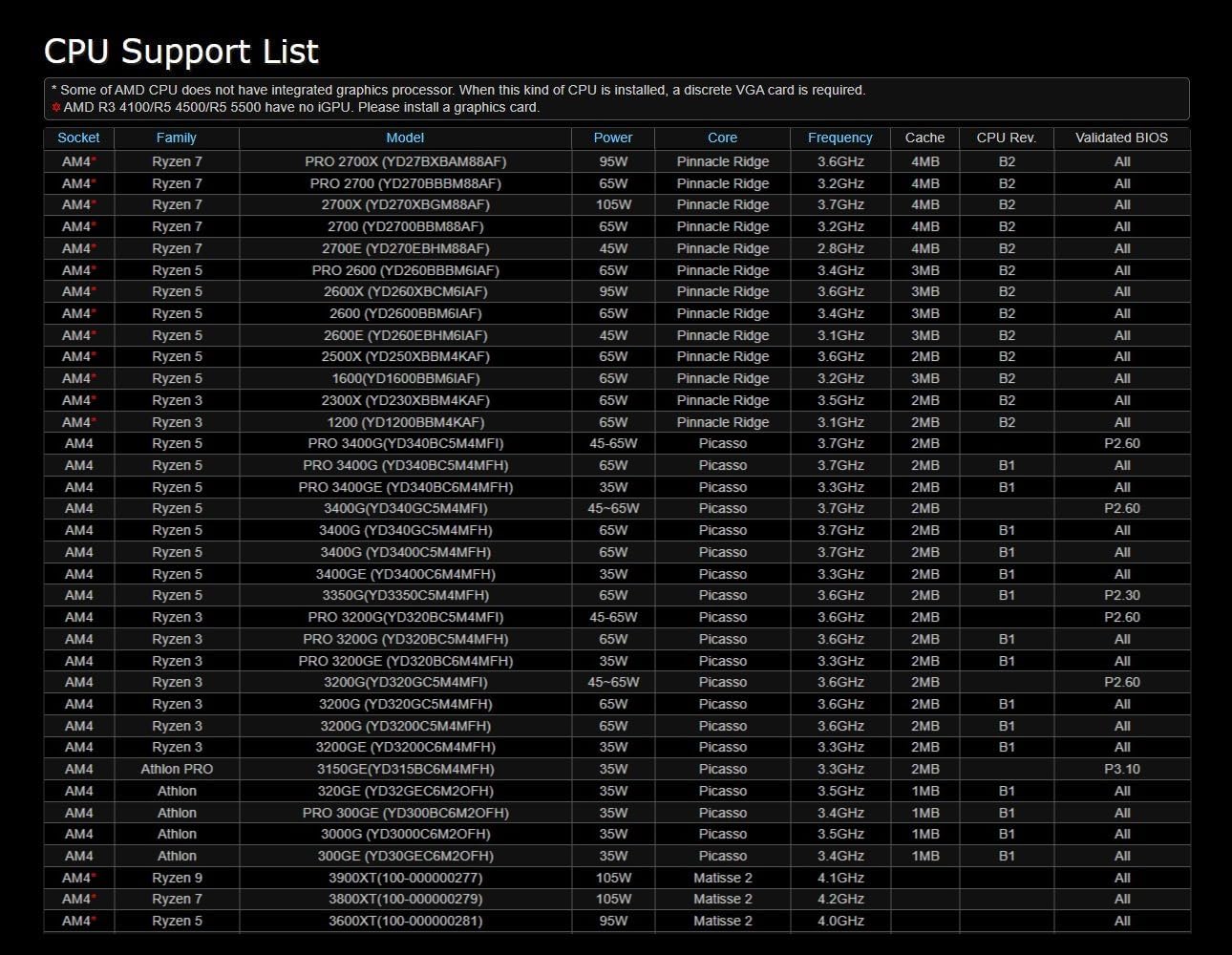Click the Core column header

click(x=722, y=138)
